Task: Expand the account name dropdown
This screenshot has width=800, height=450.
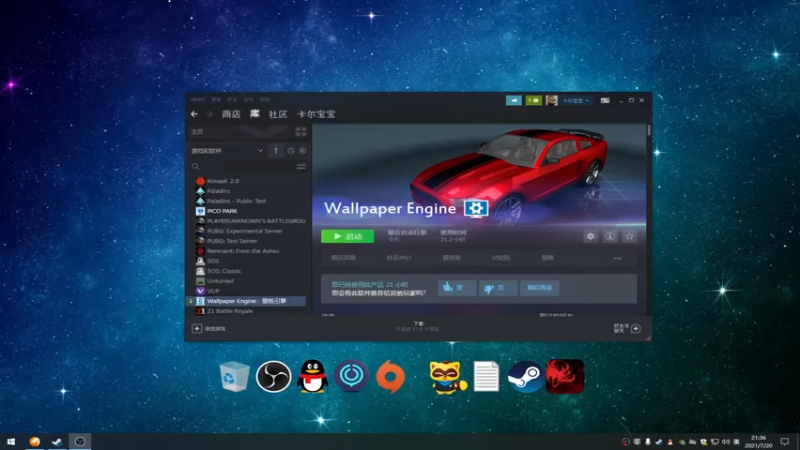Action: pos(576,101)
